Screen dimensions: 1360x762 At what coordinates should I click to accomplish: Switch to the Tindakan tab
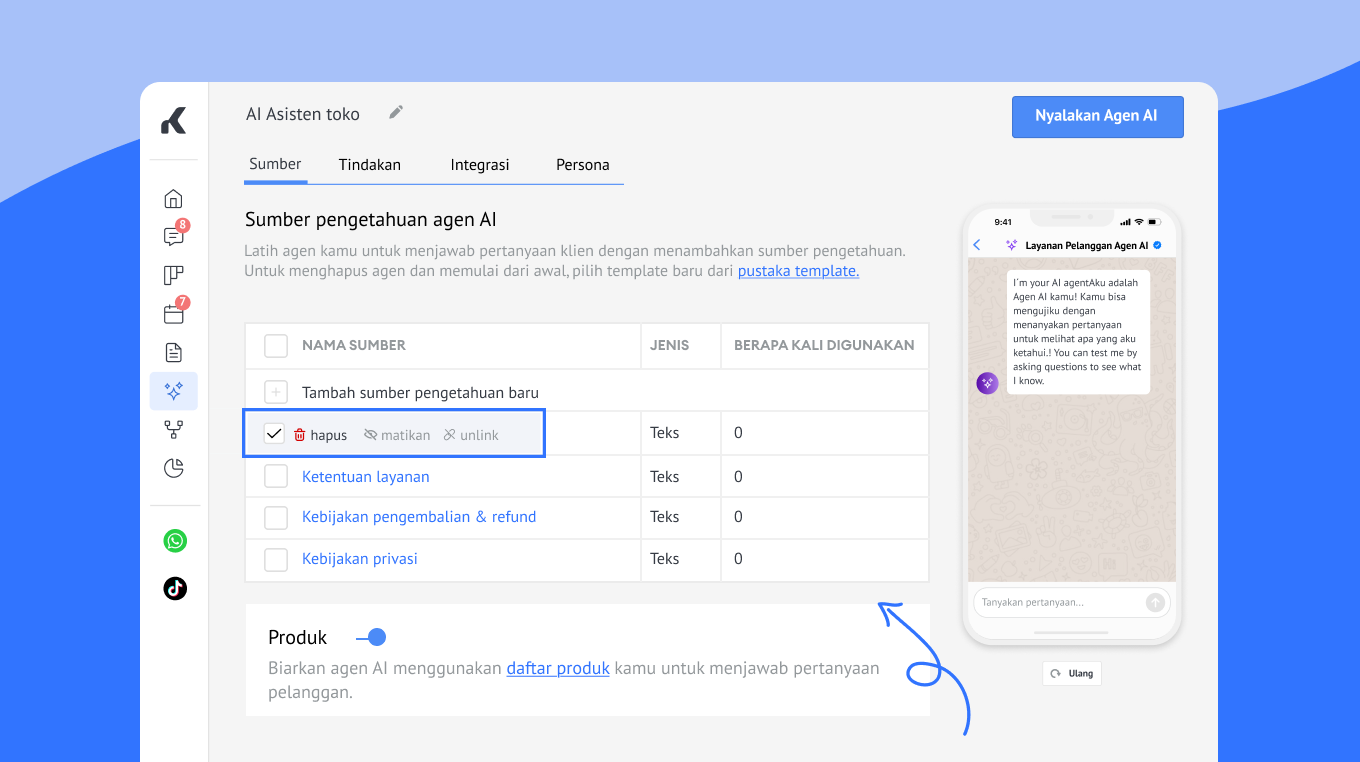tap(370, 165)
